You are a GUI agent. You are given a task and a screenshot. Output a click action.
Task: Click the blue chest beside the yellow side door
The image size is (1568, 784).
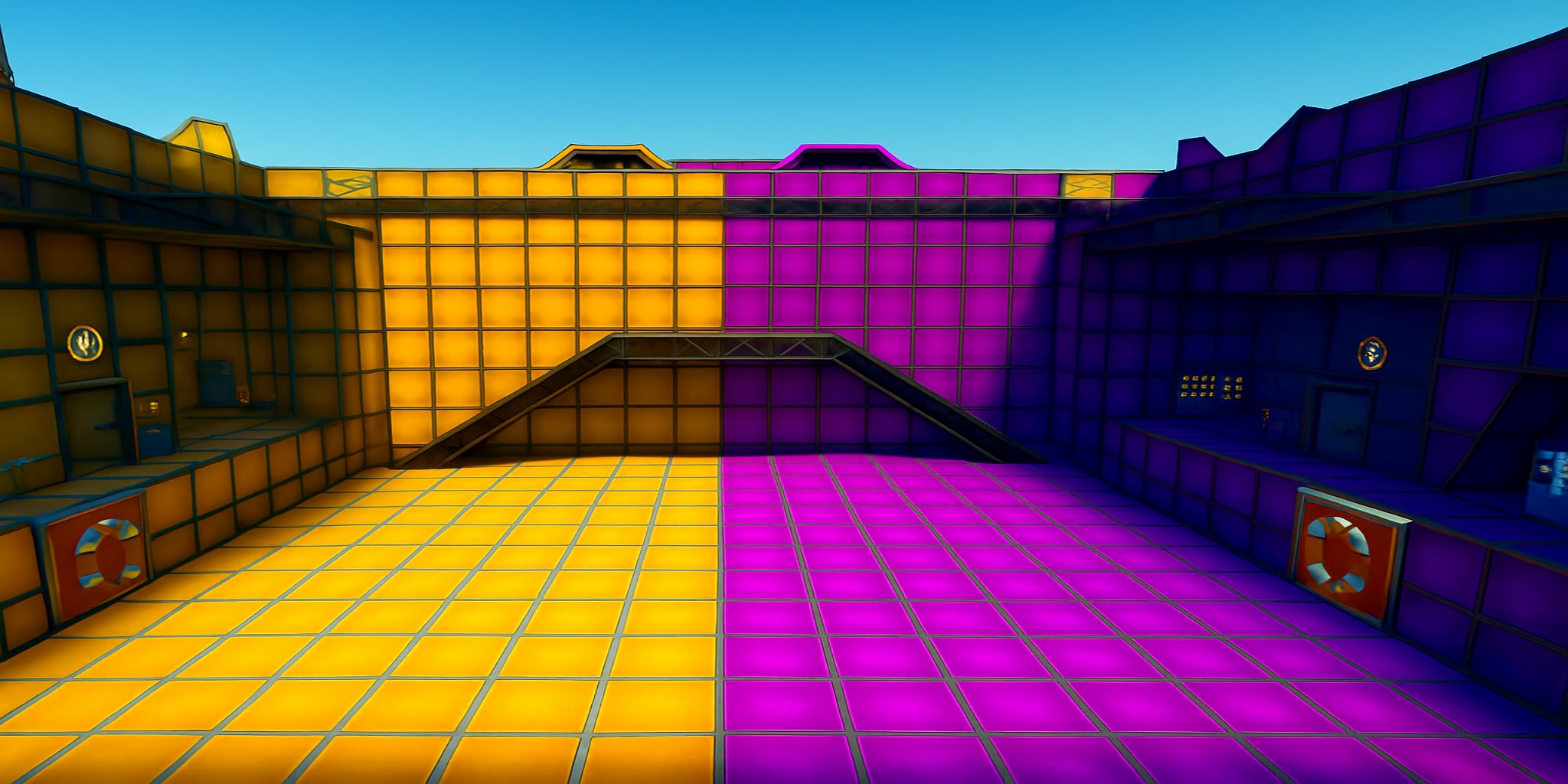pyautogui.click(x=156, y=440)
